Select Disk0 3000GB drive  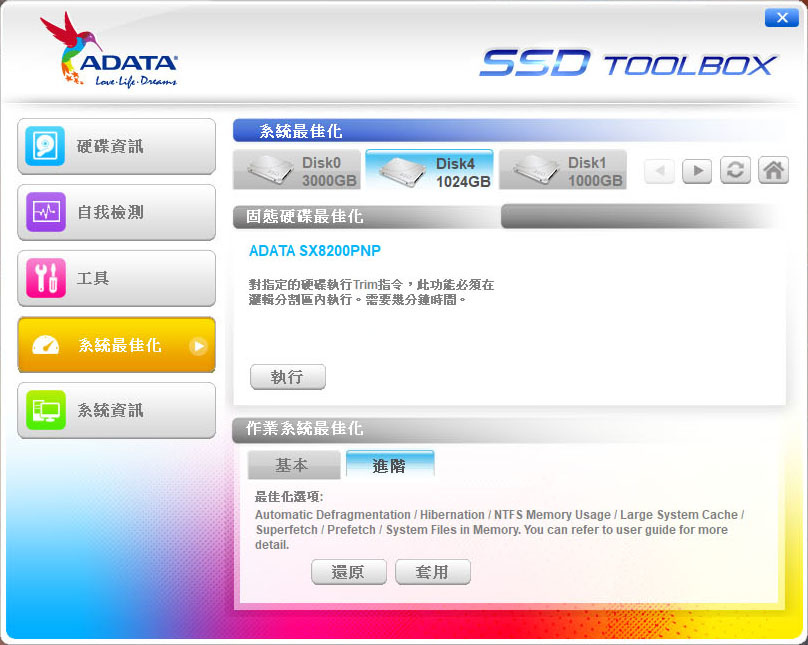click(x=297, y=170)
